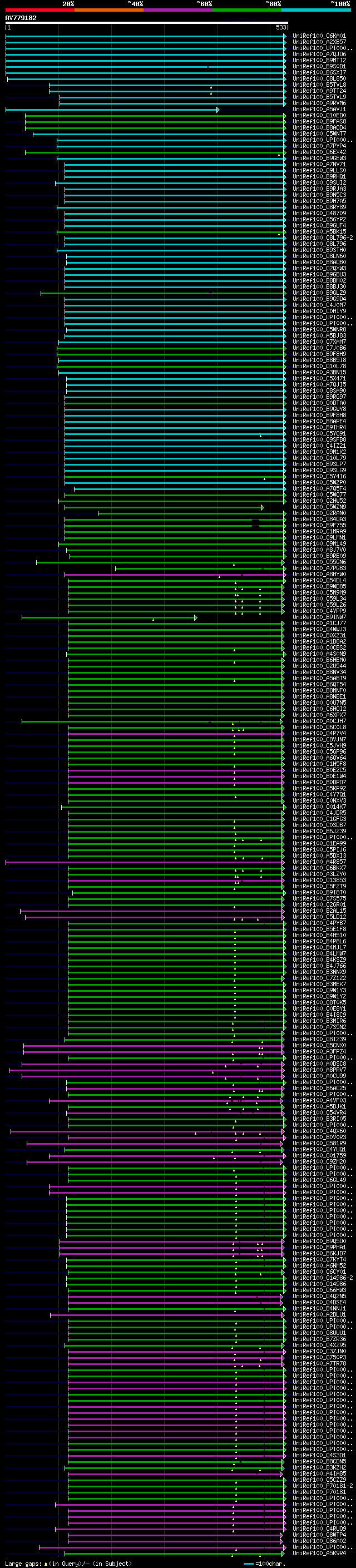Click the green alignment bar for UniRef100_B9GLZ9
The image size is (356, 1568).
pos(163,293)
